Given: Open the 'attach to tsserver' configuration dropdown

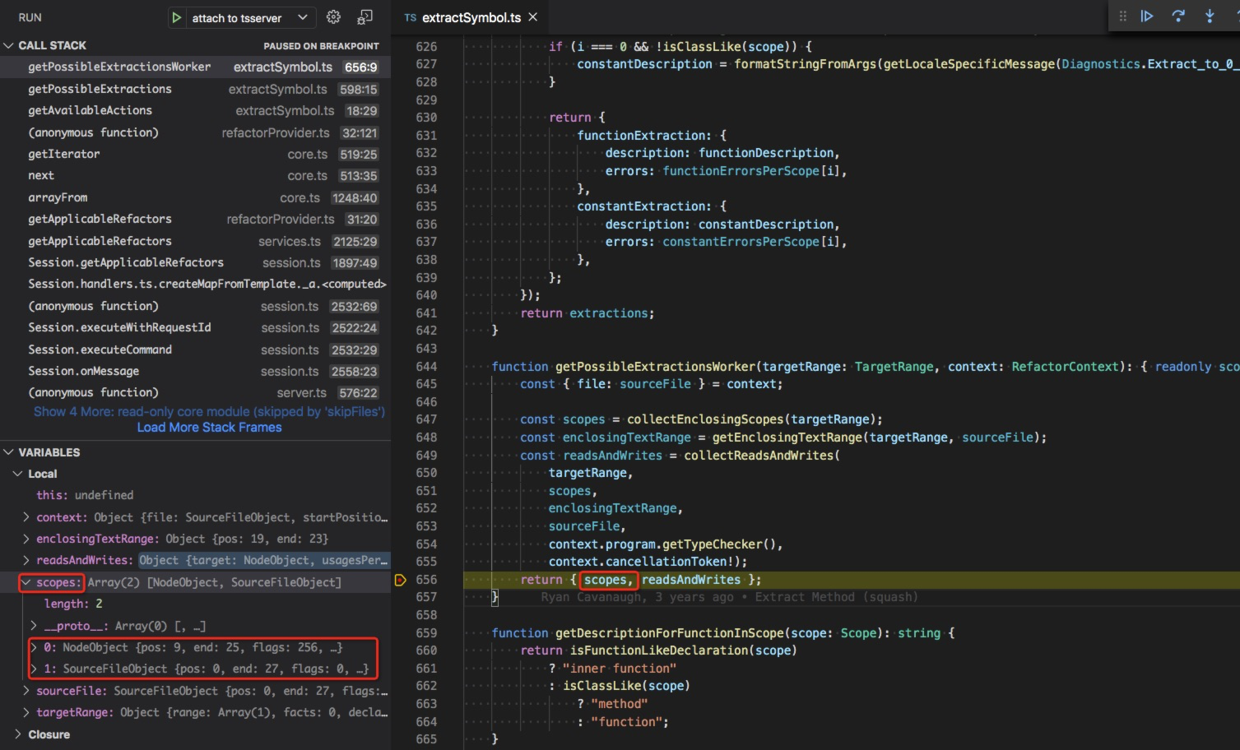Looking at the screenshot, I should pos(241,16).
